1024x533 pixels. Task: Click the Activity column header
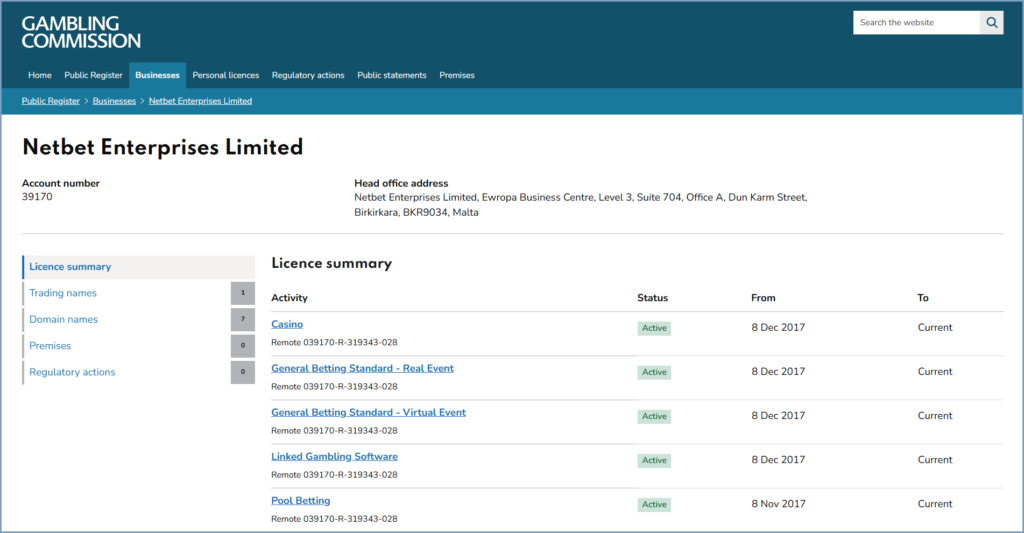289,298
